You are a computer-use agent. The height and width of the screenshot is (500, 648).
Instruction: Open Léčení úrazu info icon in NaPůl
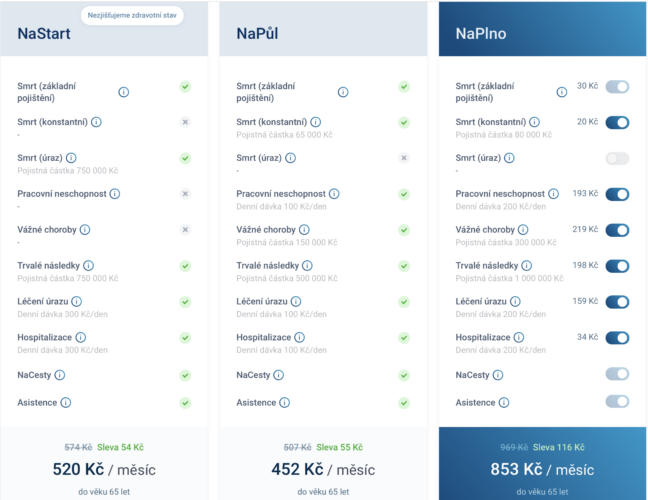[x=296, y=301]
